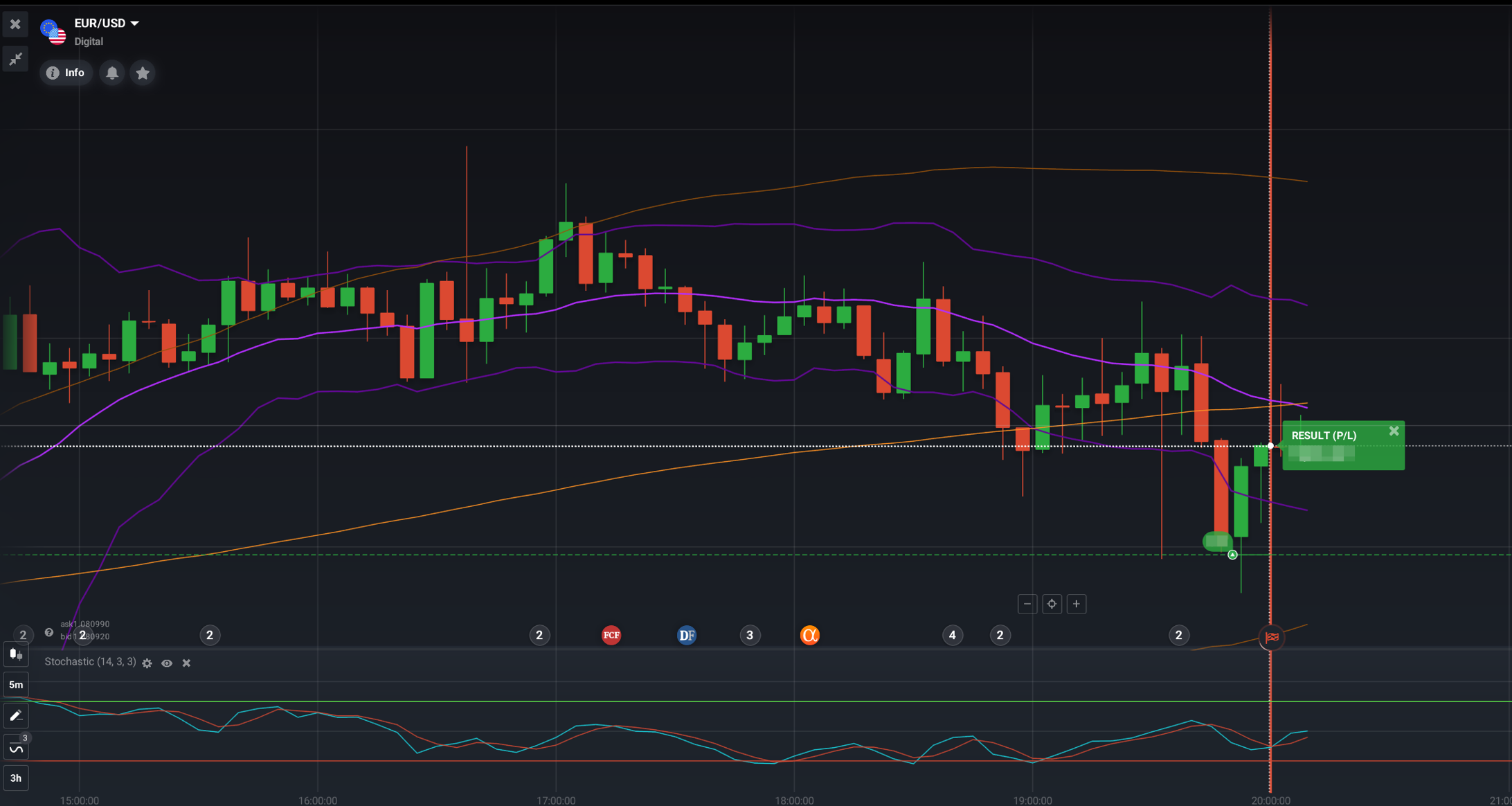
Task: Remove the Stochastic indicator
Action: click(186, 663)
